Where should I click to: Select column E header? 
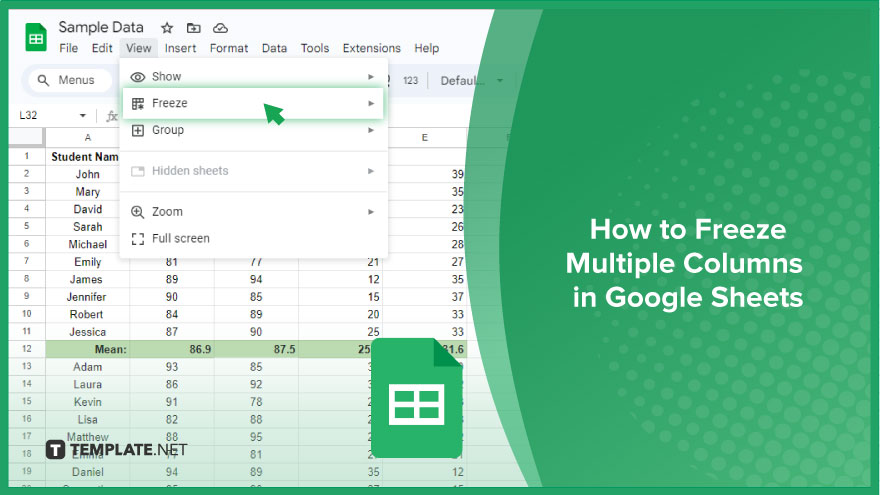(x=425, y=138)
